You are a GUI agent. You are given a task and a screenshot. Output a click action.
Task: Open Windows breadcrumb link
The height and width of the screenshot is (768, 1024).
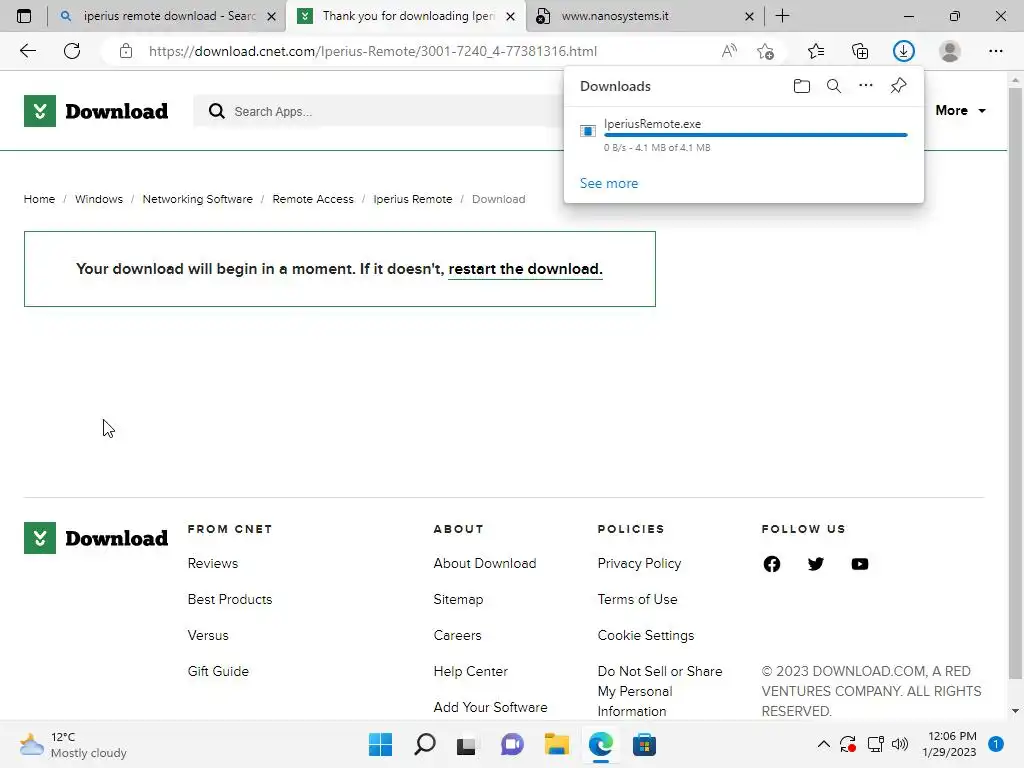pyautogui.click(x=99, y=199)
